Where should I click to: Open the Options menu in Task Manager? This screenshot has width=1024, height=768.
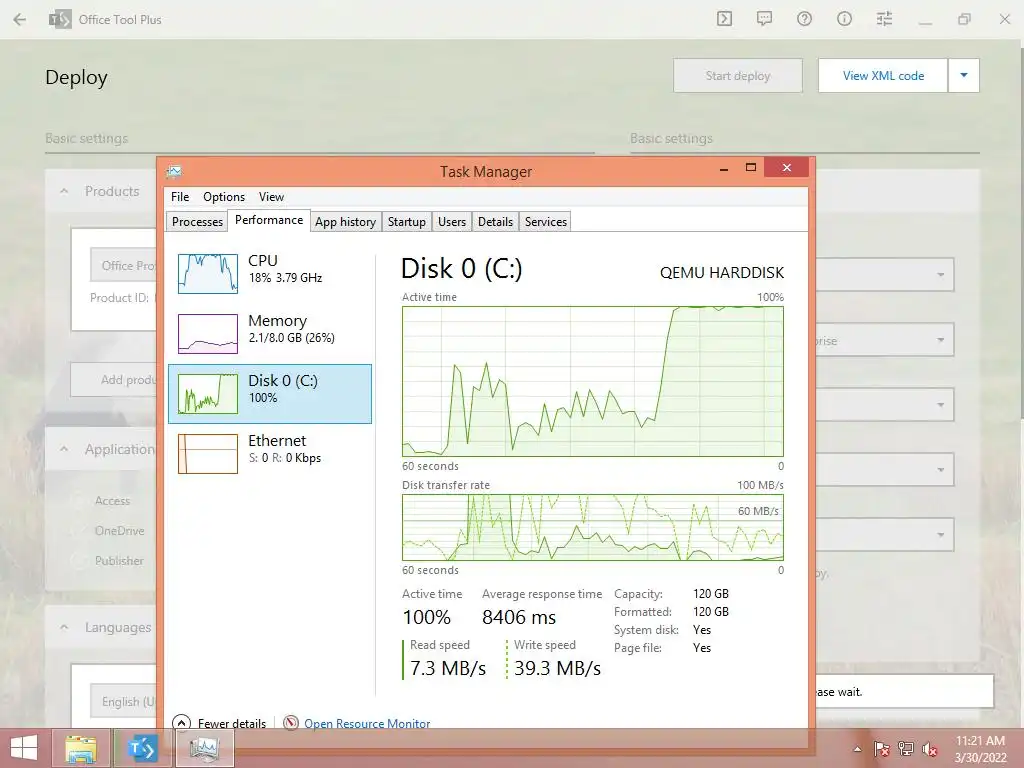tap(224, 197)
